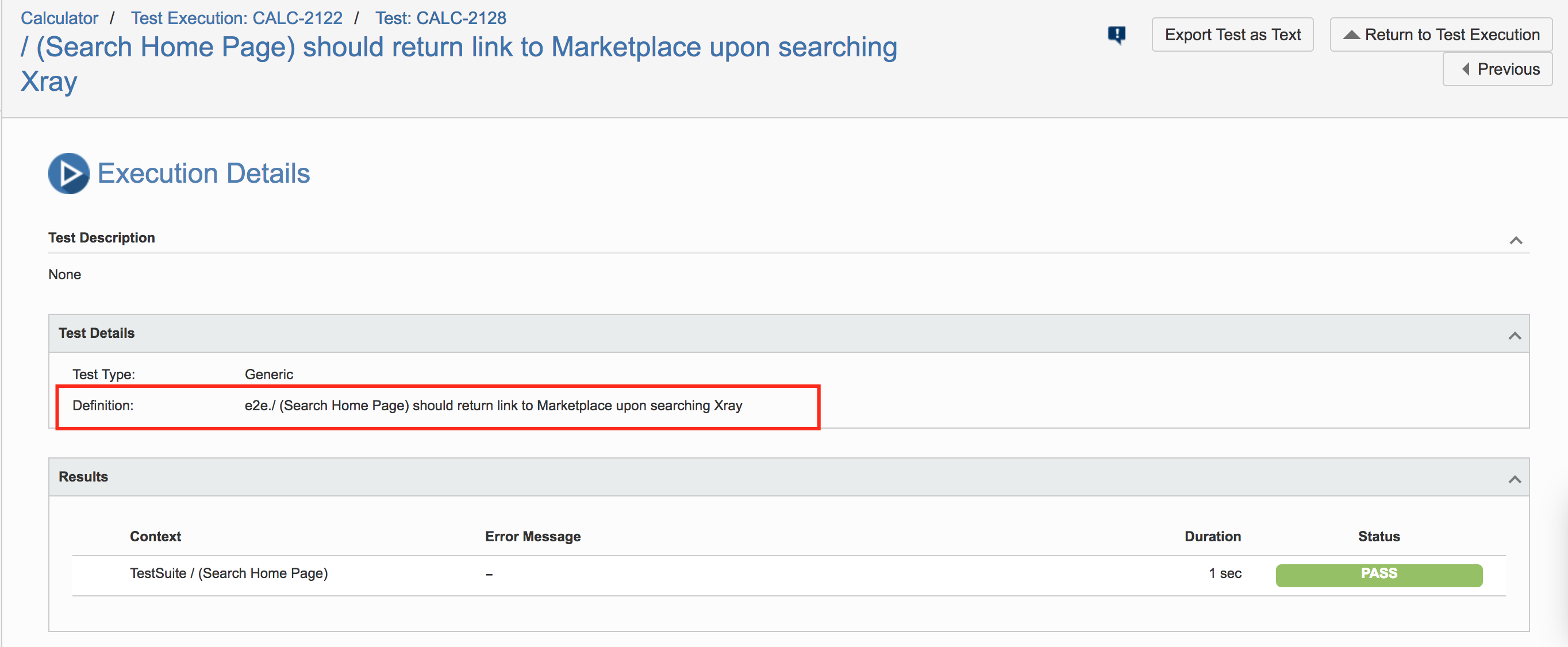Click the Test Description heading
1568x647 pixels.
pos(101,237)
